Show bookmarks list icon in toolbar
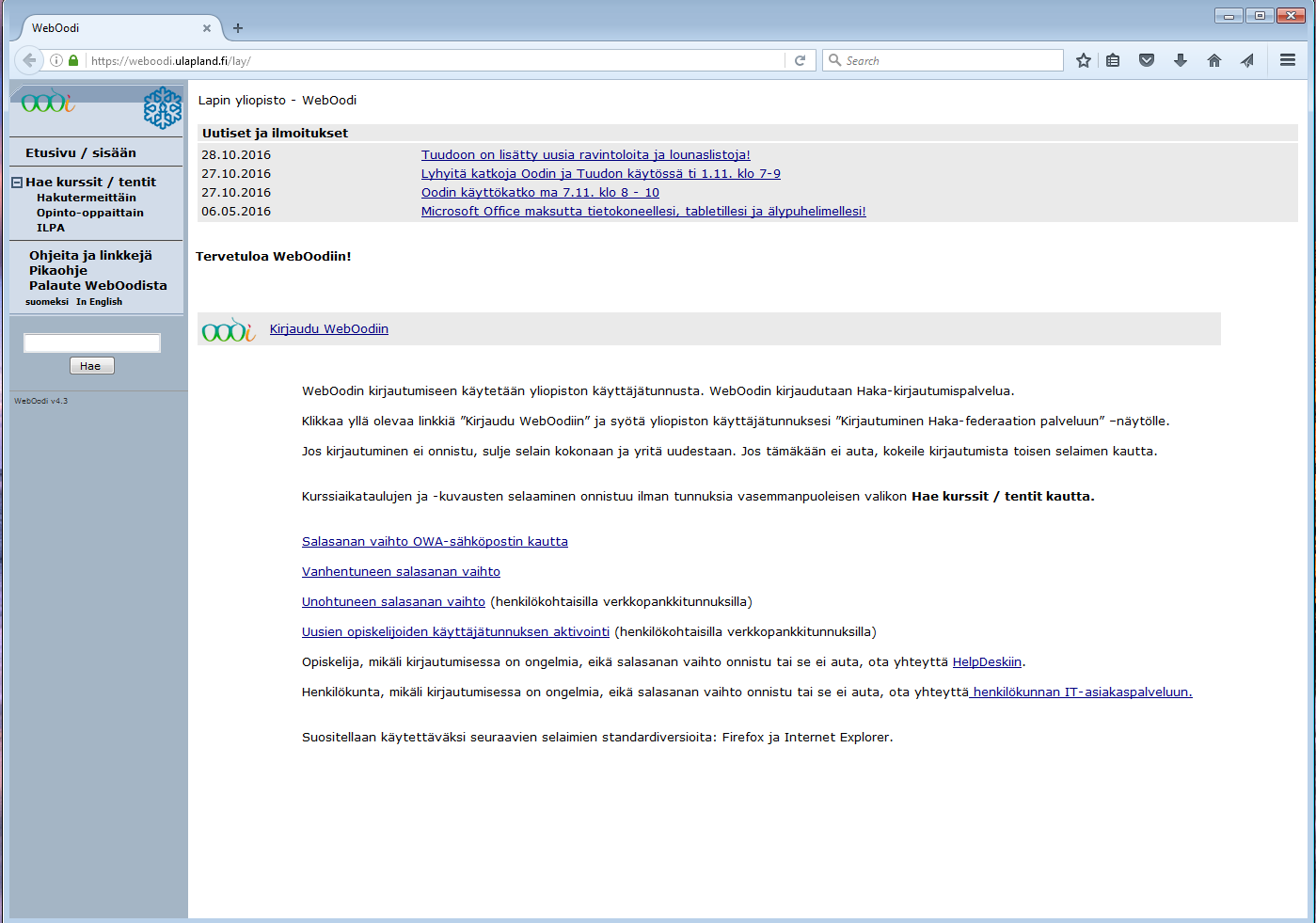 click(x=1113, y=60)
